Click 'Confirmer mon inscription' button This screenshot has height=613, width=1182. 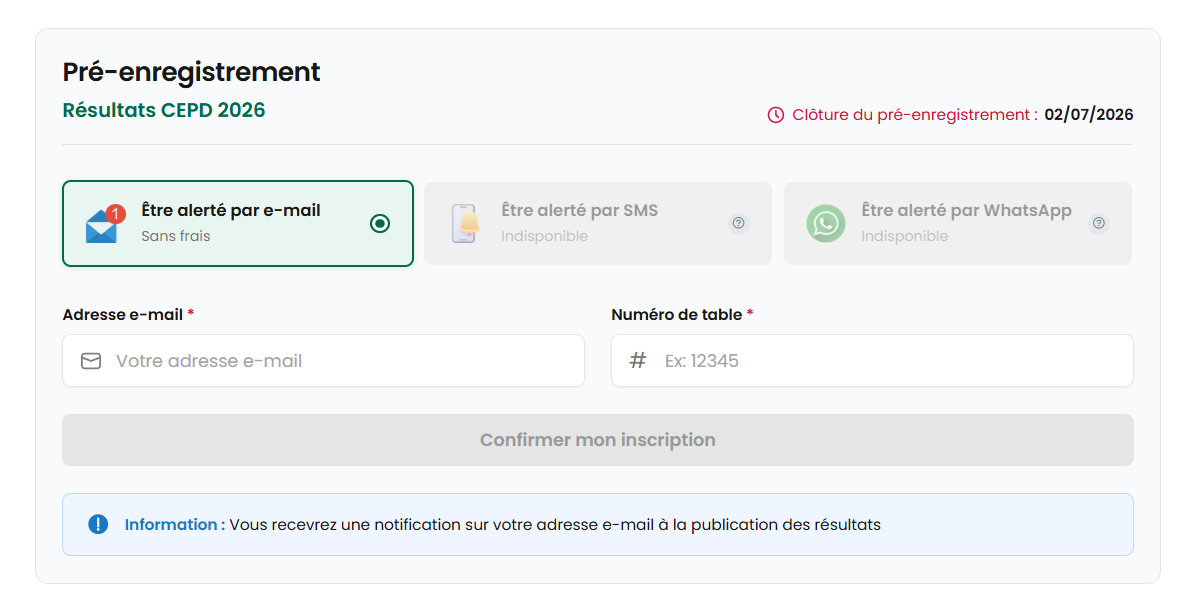[x=598, y=440]
